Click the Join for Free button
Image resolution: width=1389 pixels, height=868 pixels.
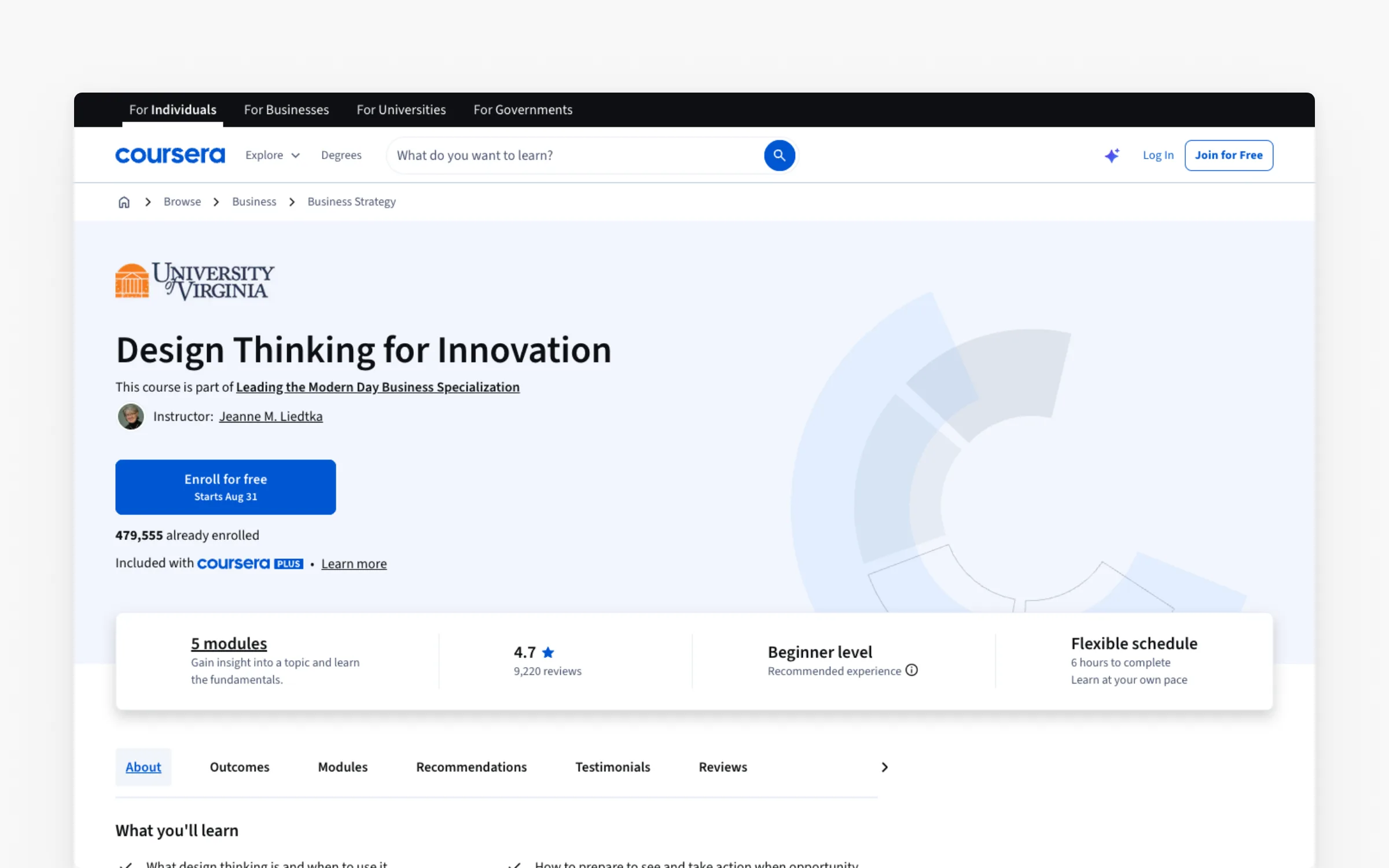coord(1229,155)
